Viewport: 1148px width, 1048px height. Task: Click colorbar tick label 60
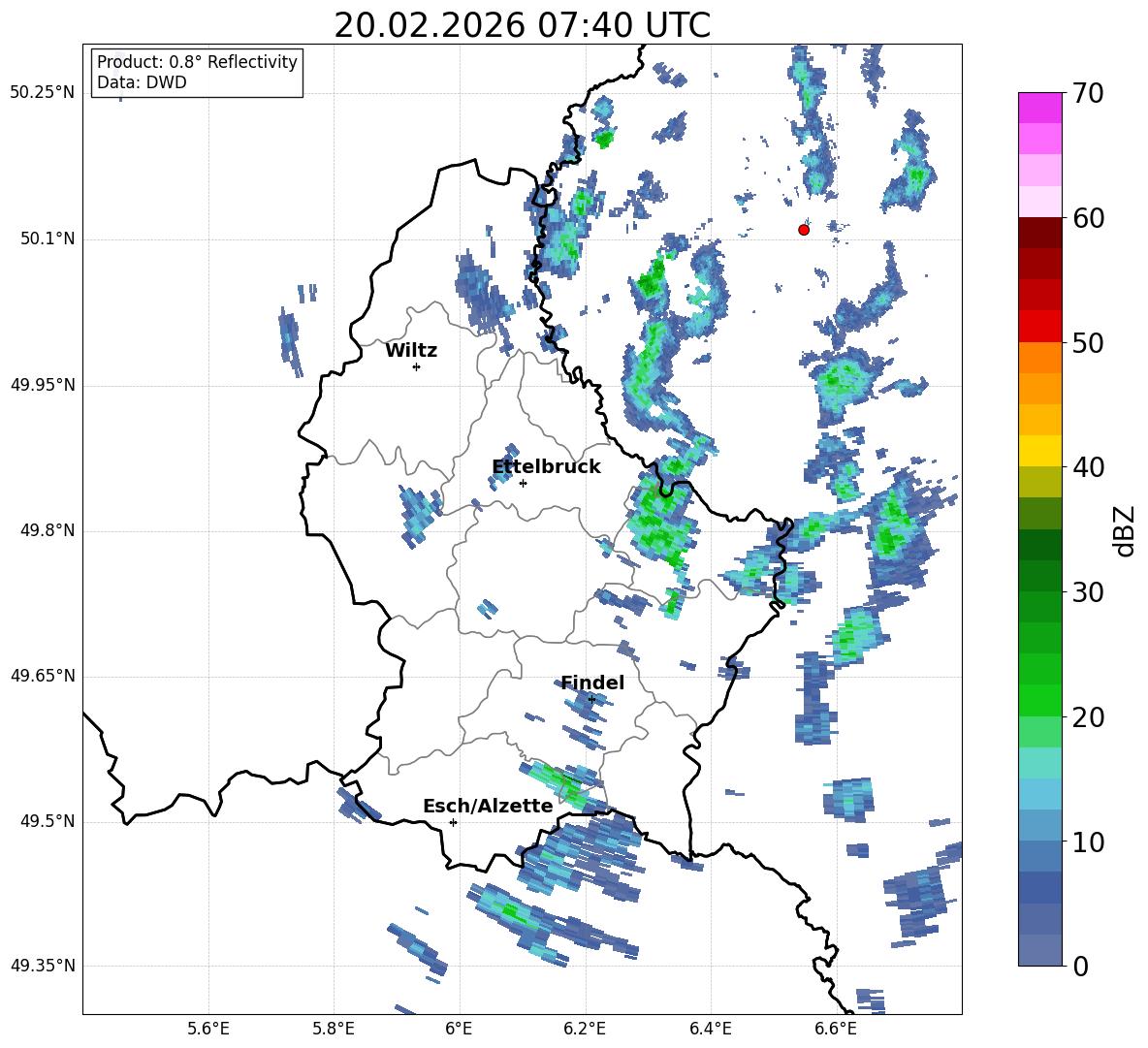1088,218
